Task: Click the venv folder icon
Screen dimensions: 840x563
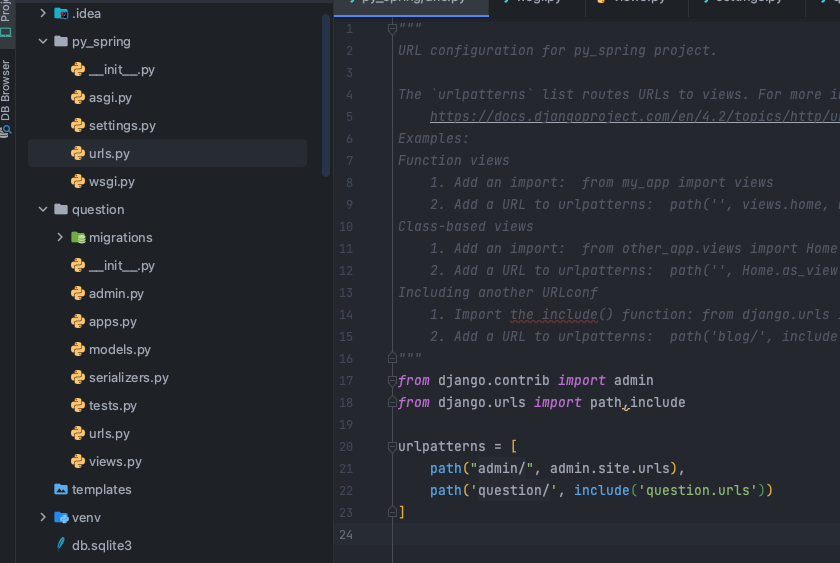Action: pos(61,517)
